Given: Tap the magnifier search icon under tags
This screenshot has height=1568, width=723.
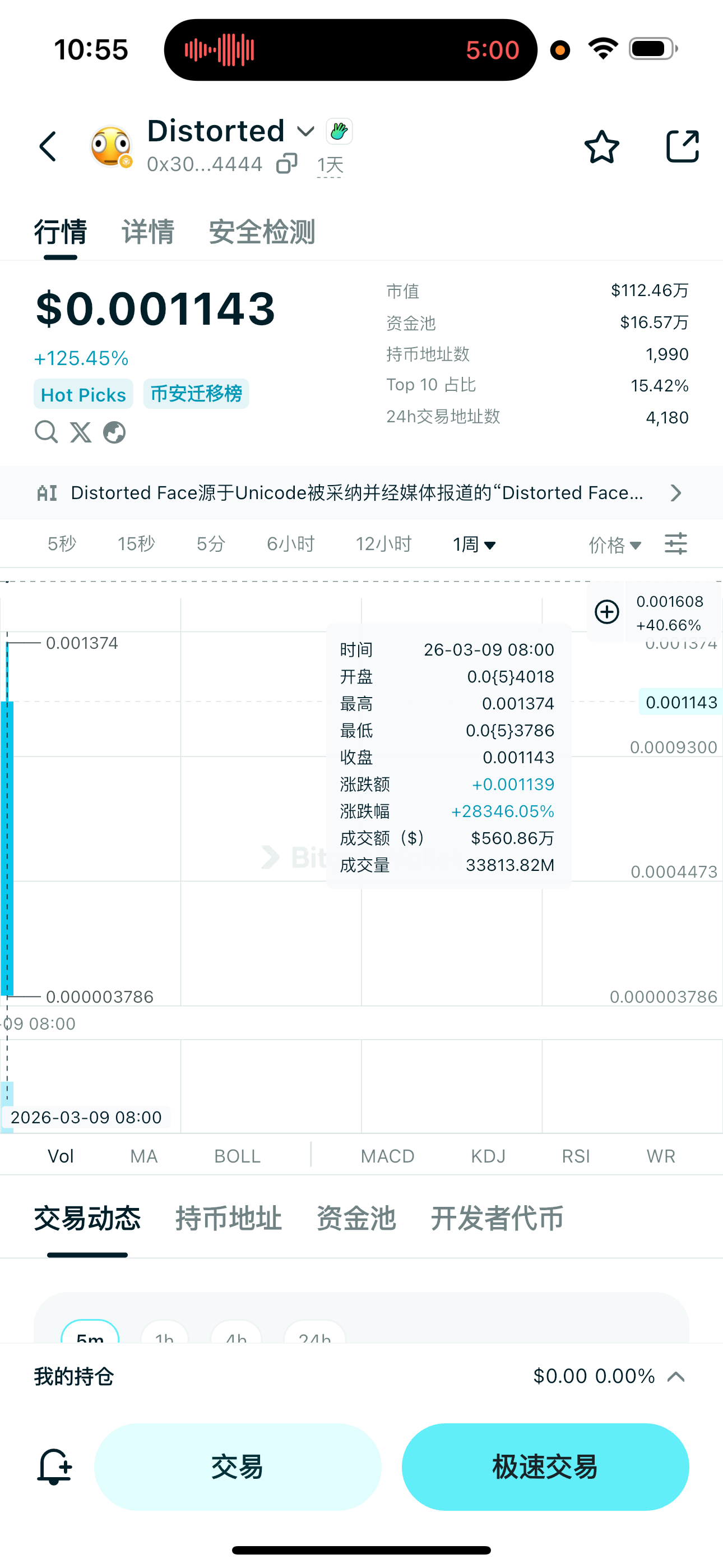Looking at the screenshot, I should coord(47,432).
